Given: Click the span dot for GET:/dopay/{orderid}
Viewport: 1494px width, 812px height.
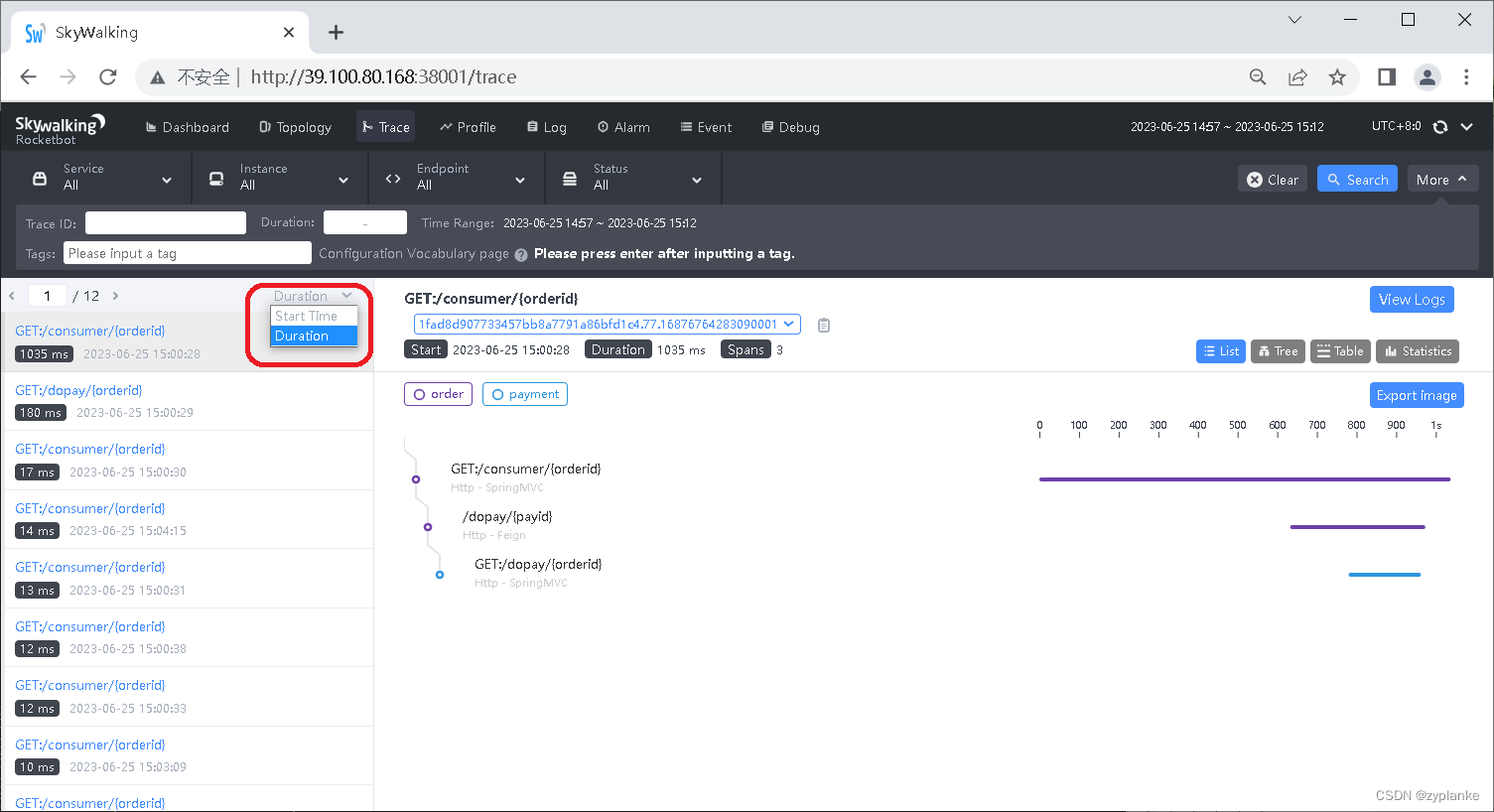Looking at the screenshot, I should (440, 574).
